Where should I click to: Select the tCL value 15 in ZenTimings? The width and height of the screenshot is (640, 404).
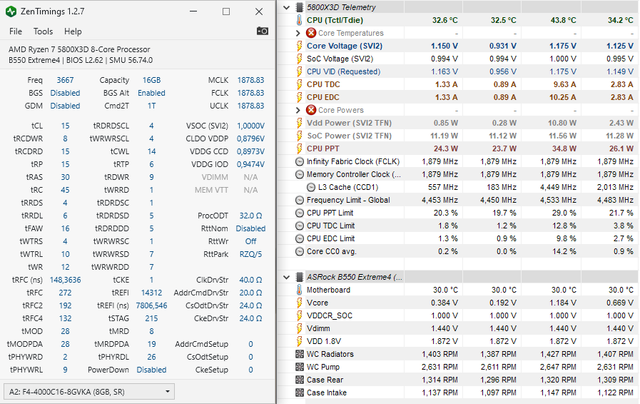65,126
